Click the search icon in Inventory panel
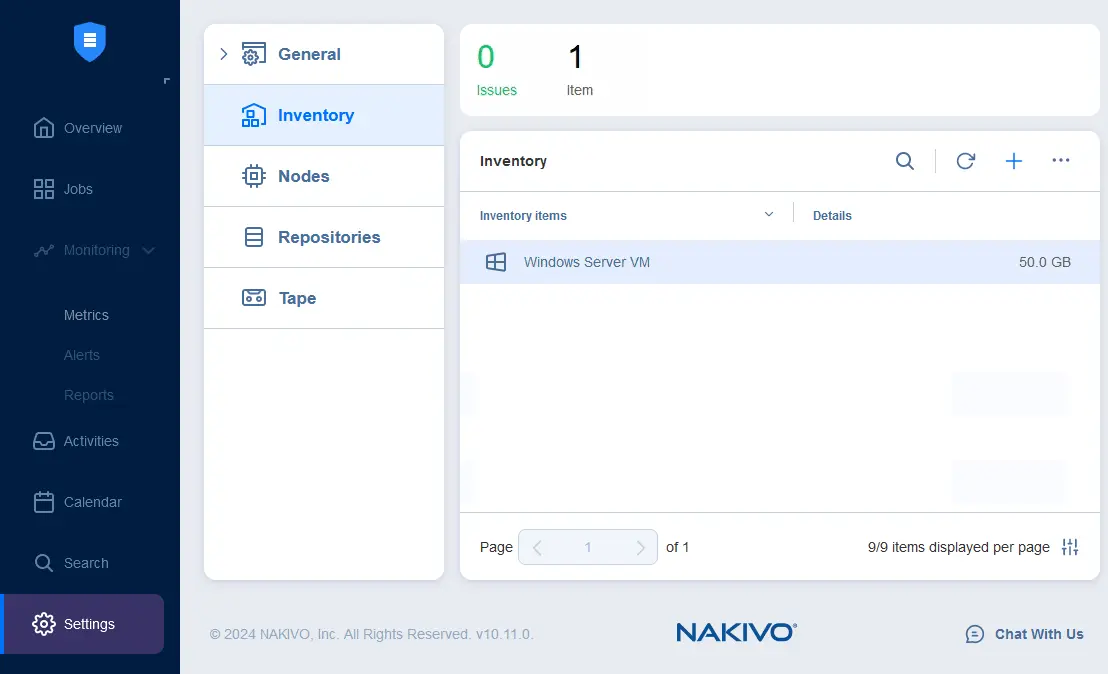Screen dimensions: 1108x674 (904, 161)
